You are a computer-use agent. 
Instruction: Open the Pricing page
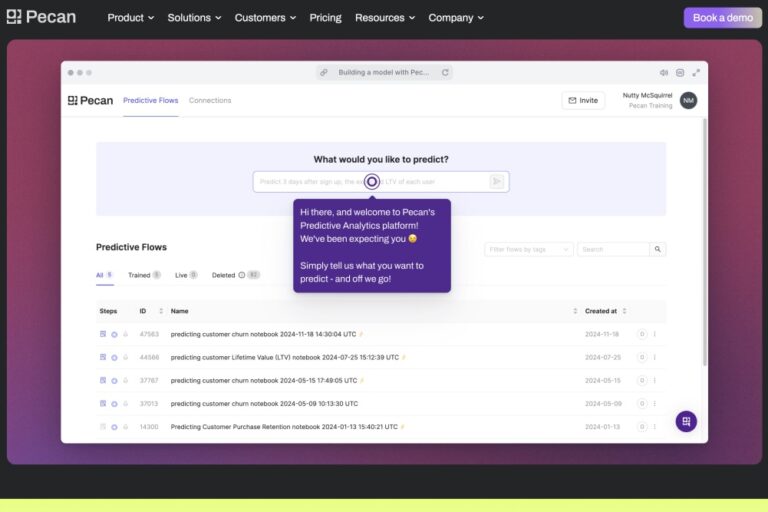tap(325, 18)
